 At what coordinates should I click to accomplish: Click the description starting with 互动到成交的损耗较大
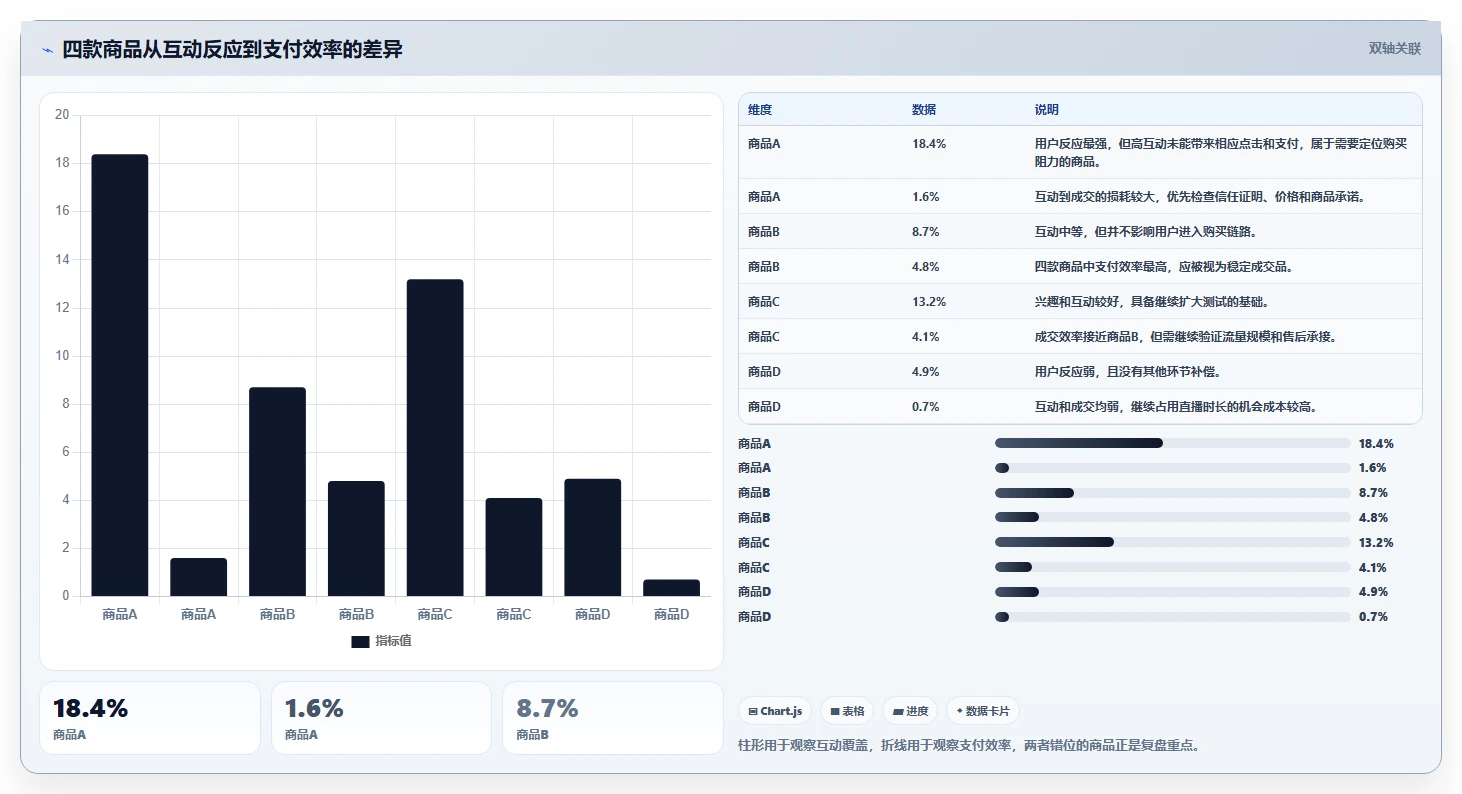1200,197
